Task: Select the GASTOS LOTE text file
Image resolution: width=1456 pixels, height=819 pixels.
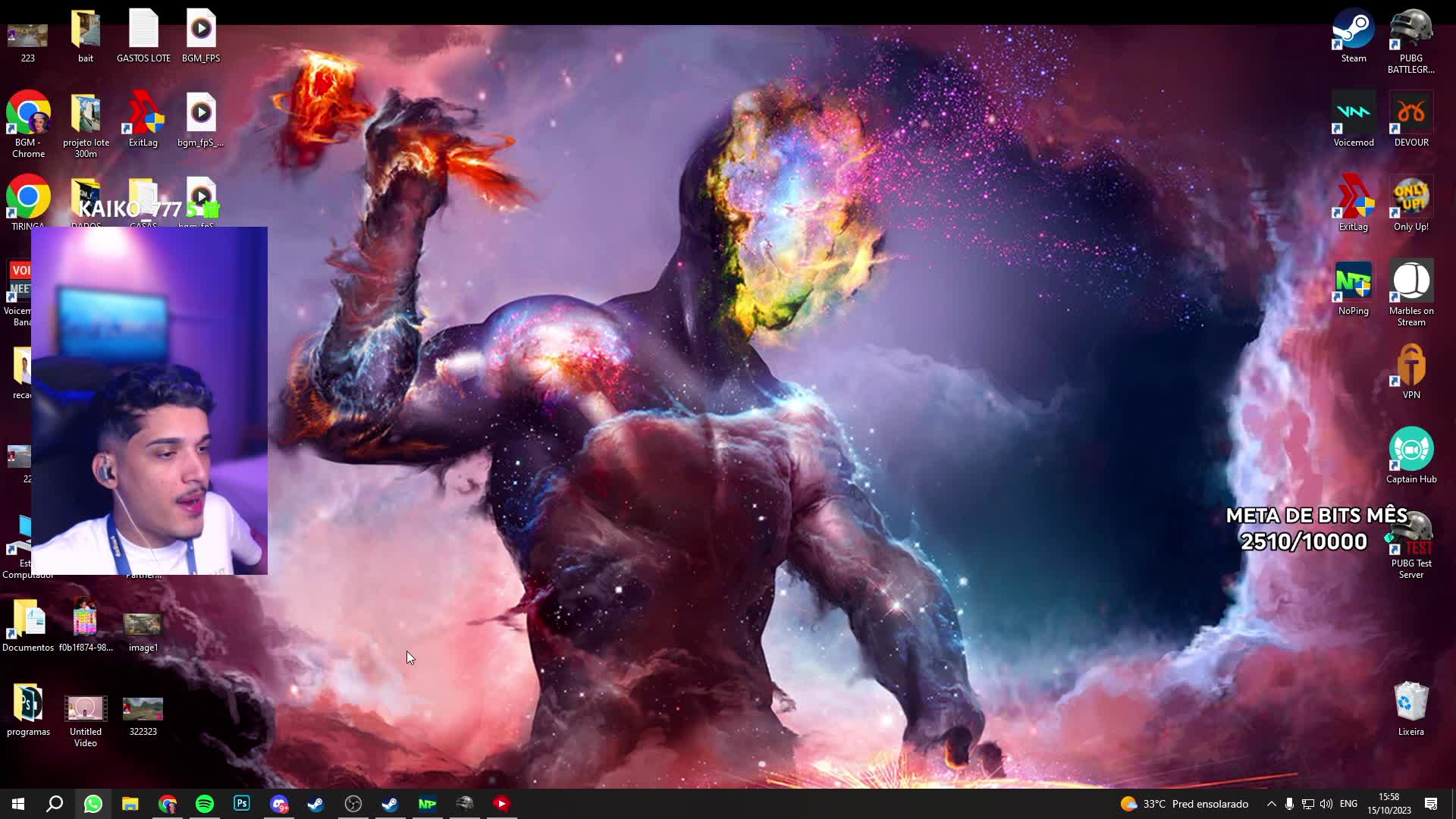Action: pos(143,36)
